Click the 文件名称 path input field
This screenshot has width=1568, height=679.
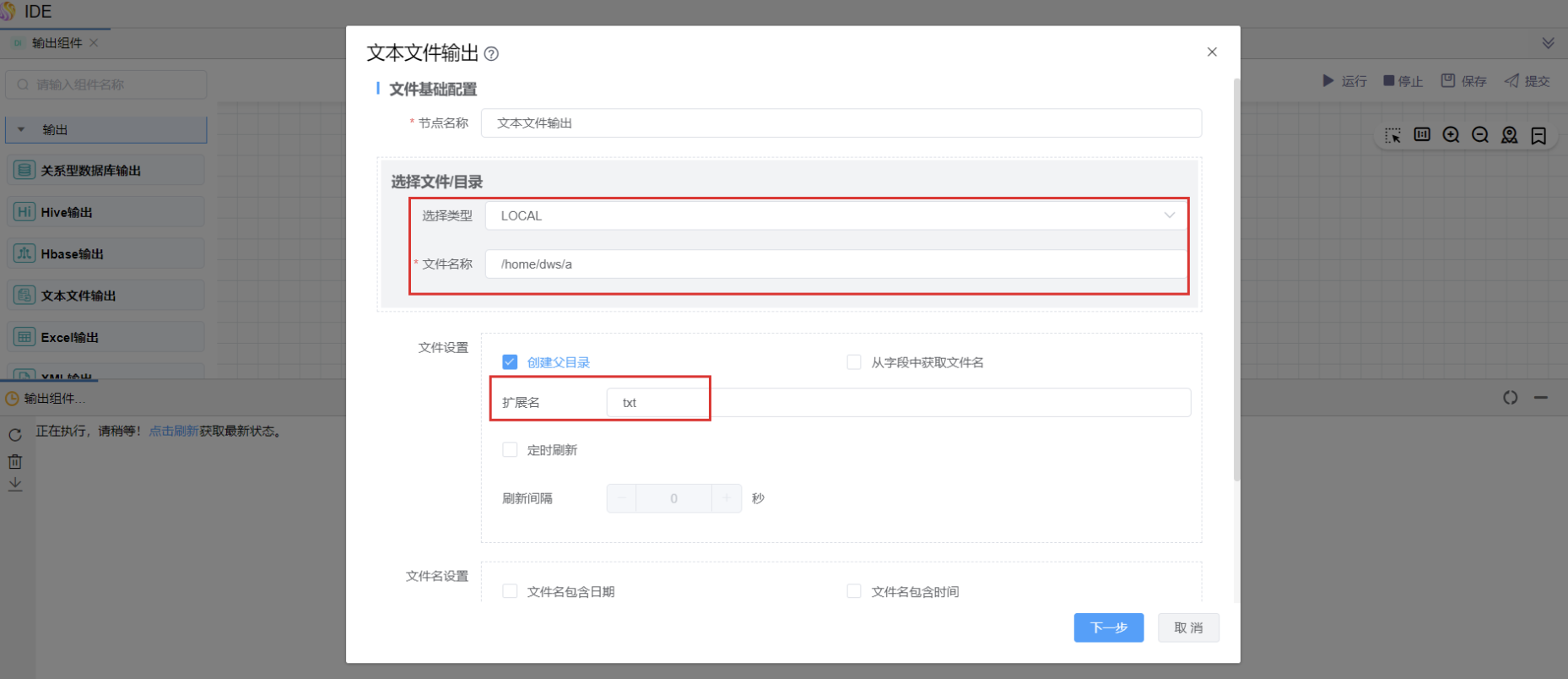point(835,264)
